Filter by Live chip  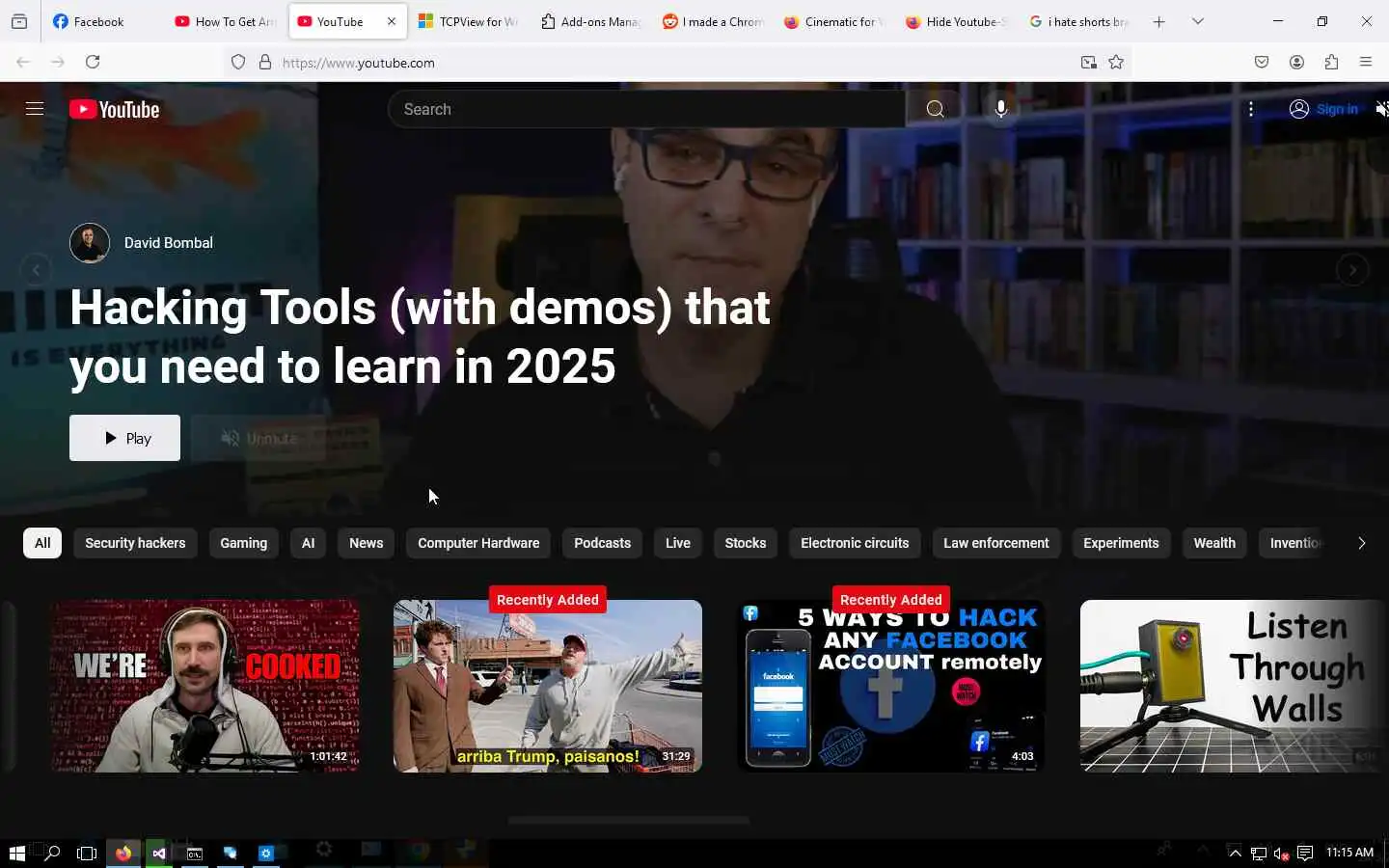[x=678, y=543]
